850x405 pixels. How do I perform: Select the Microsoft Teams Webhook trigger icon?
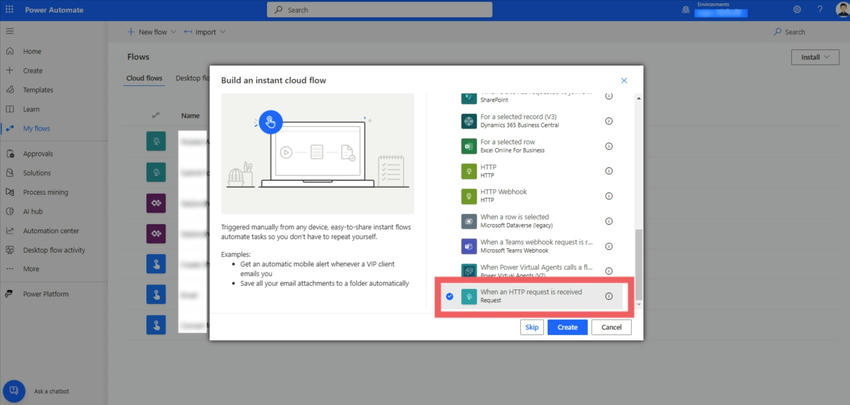pos(468,246)
